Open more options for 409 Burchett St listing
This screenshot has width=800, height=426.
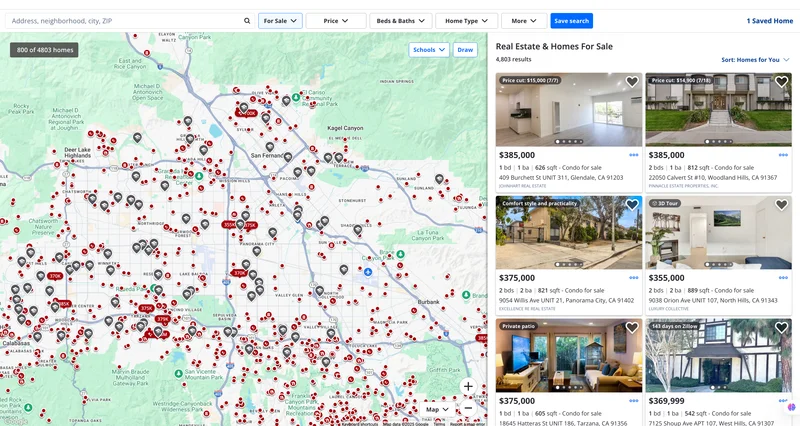633,155
